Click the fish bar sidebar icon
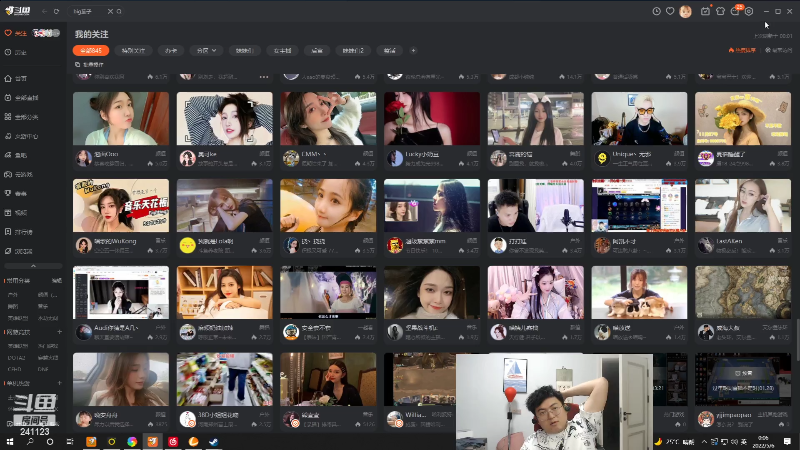This screenshot has width=800, height=450. click(8, 155)
